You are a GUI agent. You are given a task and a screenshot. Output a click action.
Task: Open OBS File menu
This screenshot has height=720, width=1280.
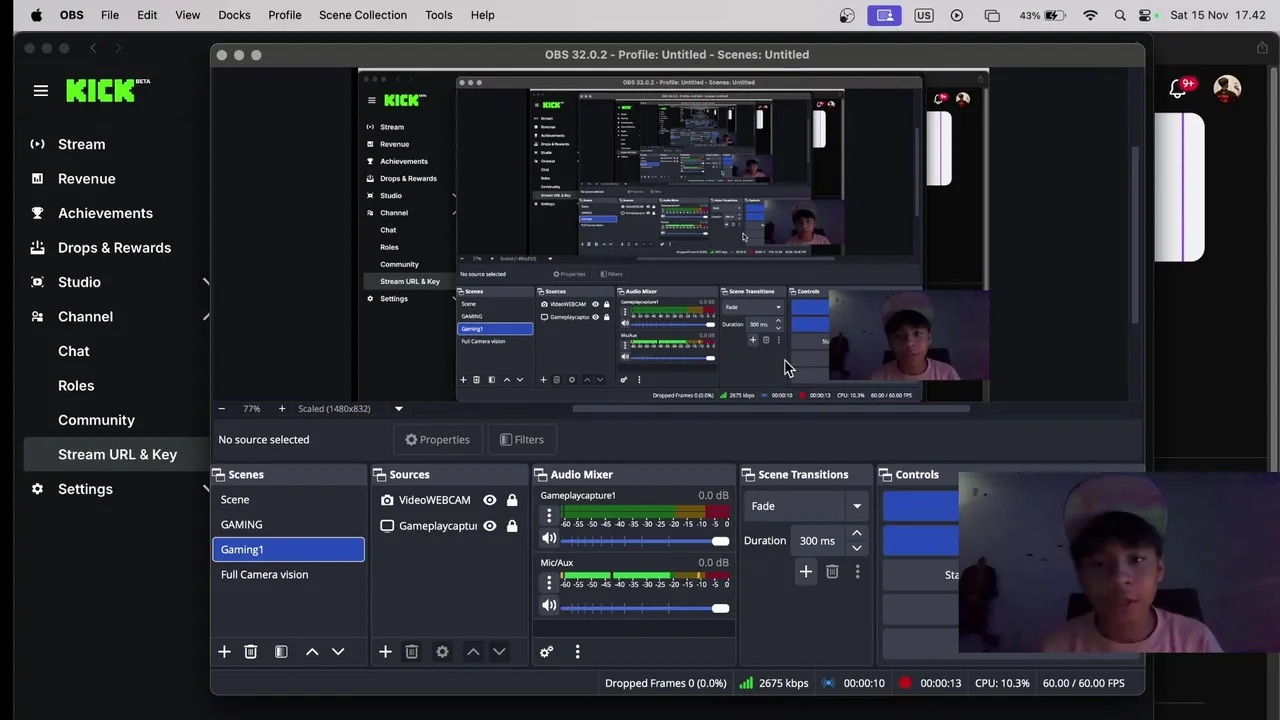coord(110,15)
